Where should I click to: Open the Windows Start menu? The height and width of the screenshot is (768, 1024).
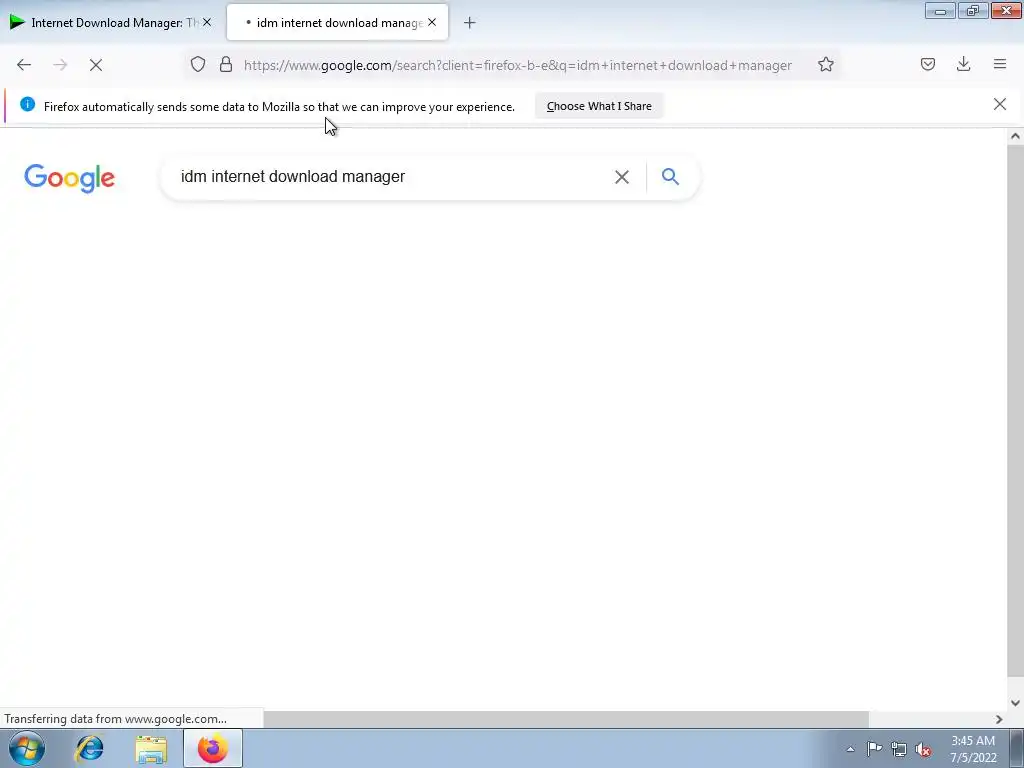pyautogui.click(x=27, y=748)
